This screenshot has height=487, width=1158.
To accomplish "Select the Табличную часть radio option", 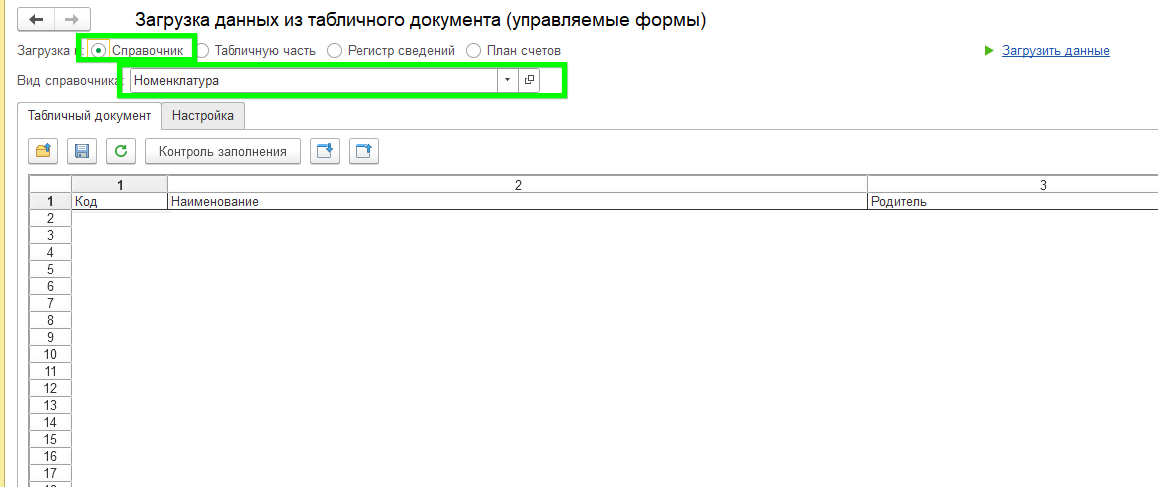I will tap(202, 51).
